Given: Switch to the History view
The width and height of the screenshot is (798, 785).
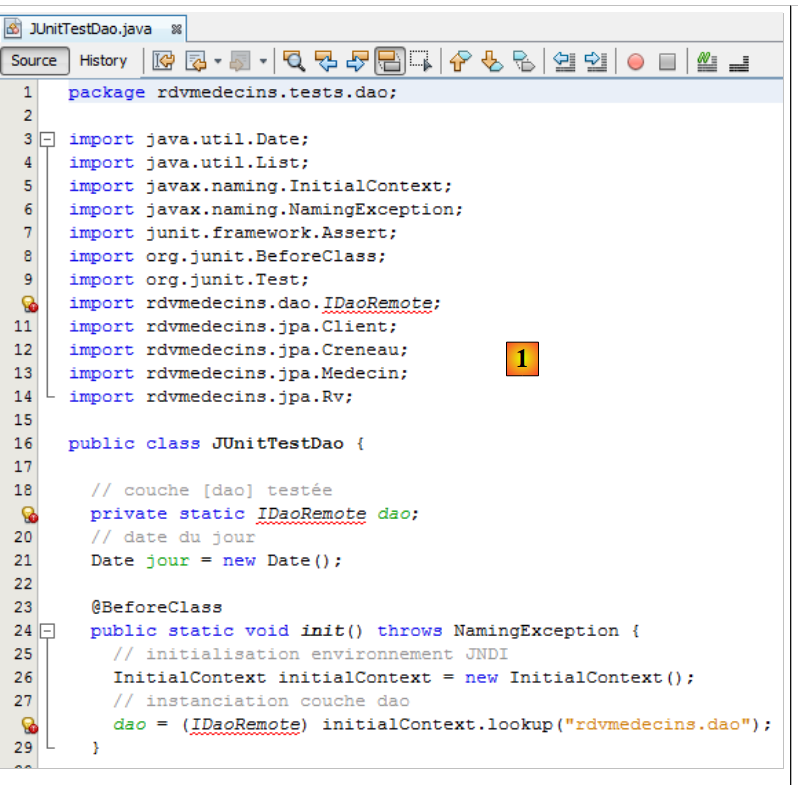Looking at the screenshot, I should [x=103, y=61].
